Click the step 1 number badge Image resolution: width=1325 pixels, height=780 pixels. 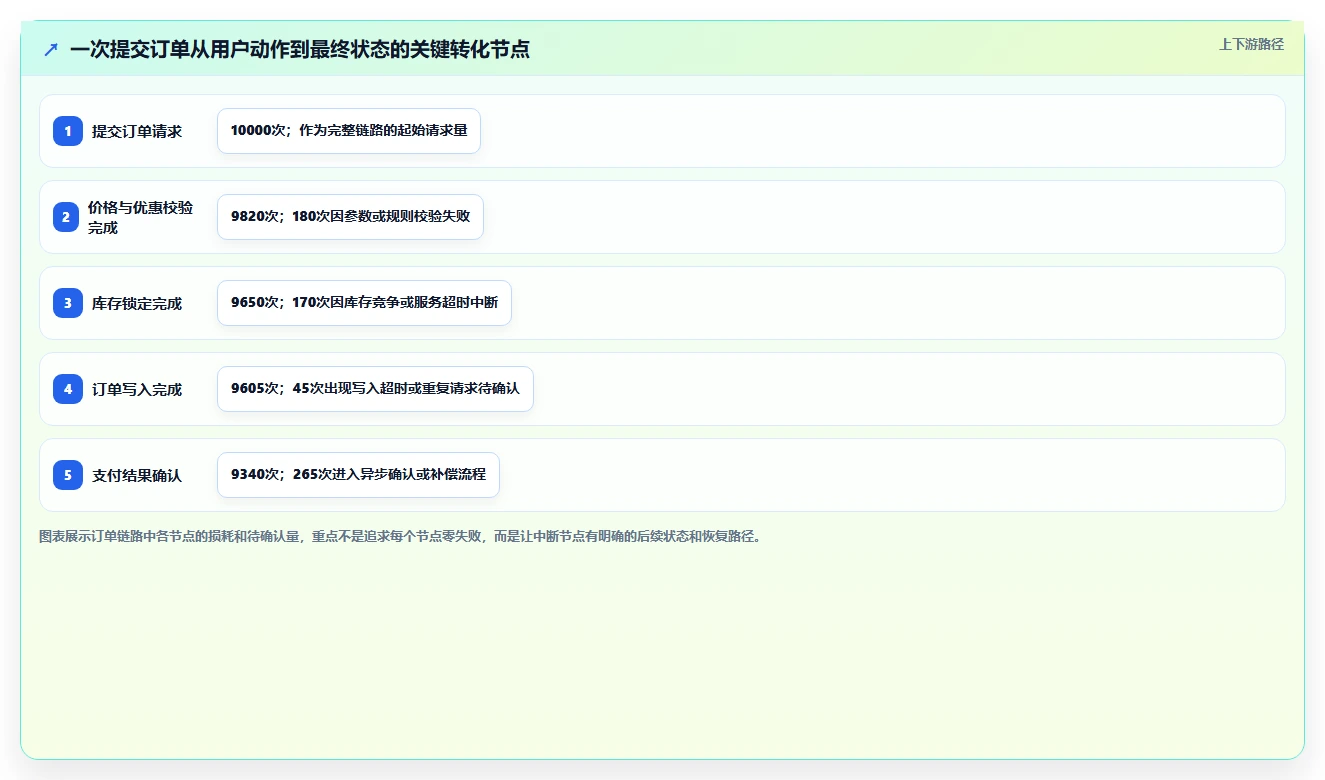(68, 131)
